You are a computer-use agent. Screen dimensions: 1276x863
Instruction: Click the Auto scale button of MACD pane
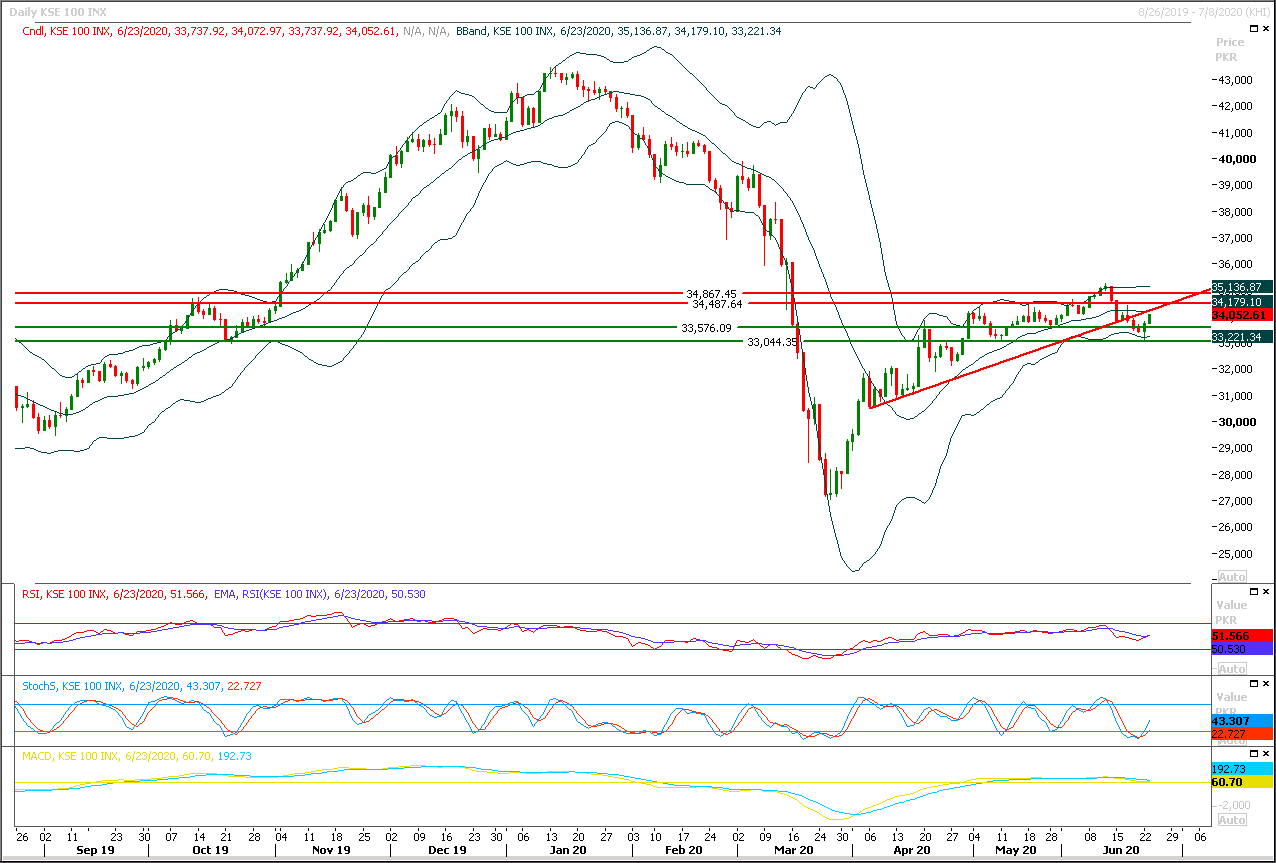coord(1231,820)
